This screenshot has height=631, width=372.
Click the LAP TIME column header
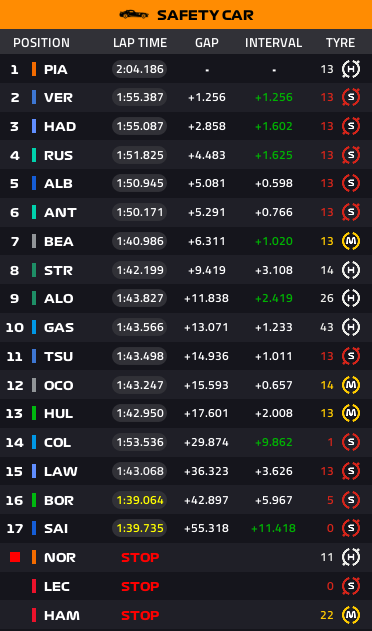140,43
